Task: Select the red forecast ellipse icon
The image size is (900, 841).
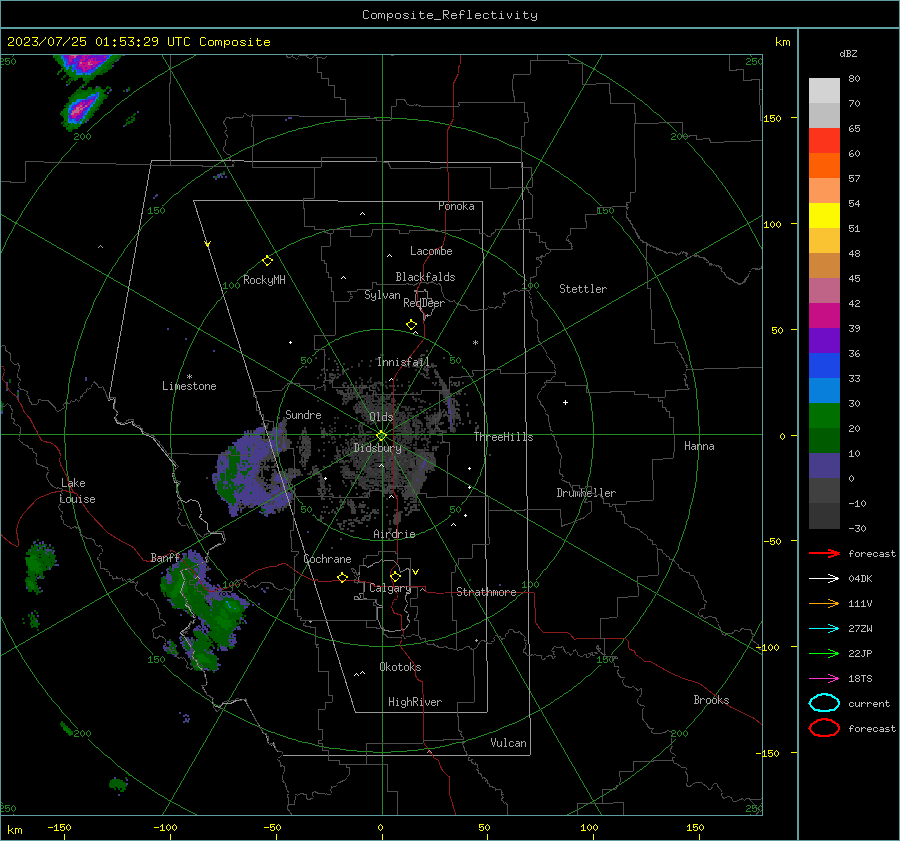Action: pos(824,728)
